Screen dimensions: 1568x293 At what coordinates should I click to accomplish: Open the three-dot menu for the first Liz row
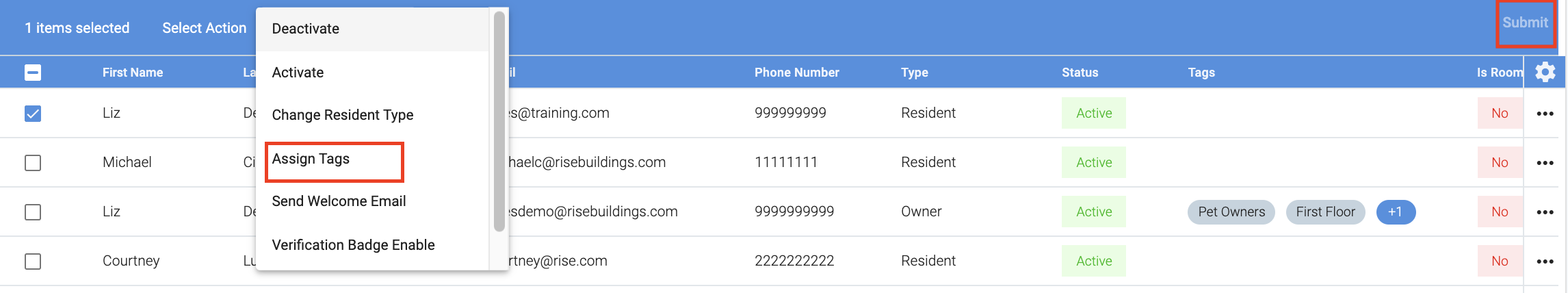click(x=1545, y=114)
